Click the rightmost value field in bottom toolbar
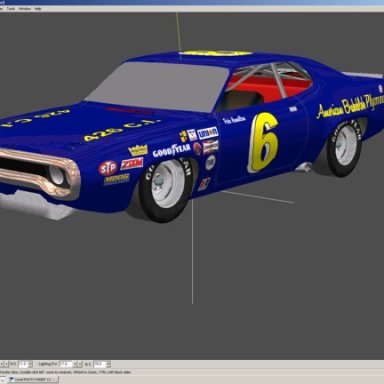The height and width of the screenshot is (384, 384). [x=100, y=364]
